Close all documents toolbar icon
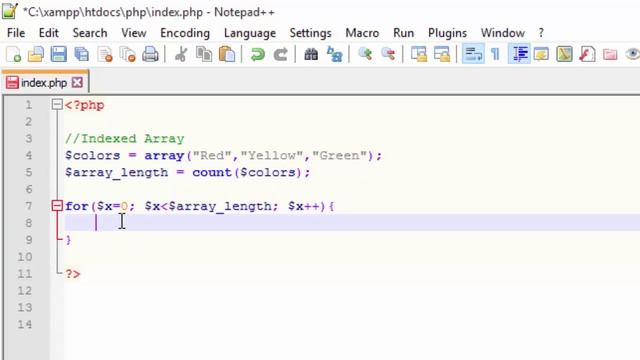Screen dimensions: 640x360 click(128, 54)
